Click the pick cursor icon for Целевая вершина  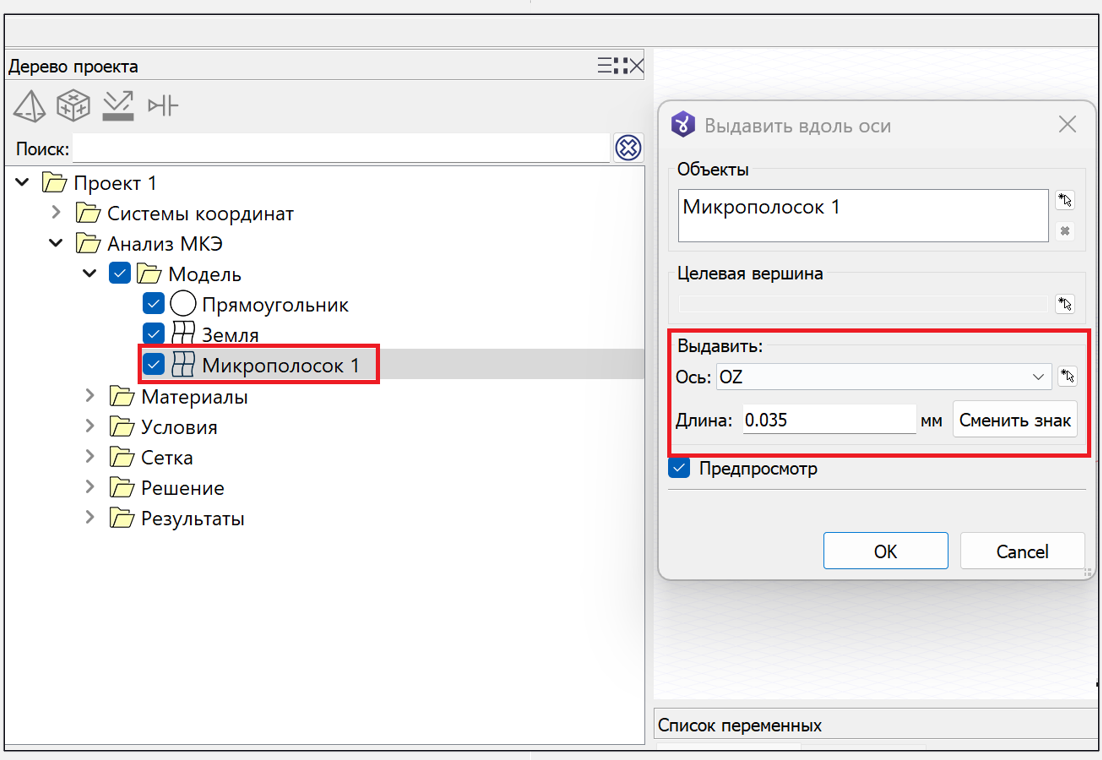pos(1065,304)
